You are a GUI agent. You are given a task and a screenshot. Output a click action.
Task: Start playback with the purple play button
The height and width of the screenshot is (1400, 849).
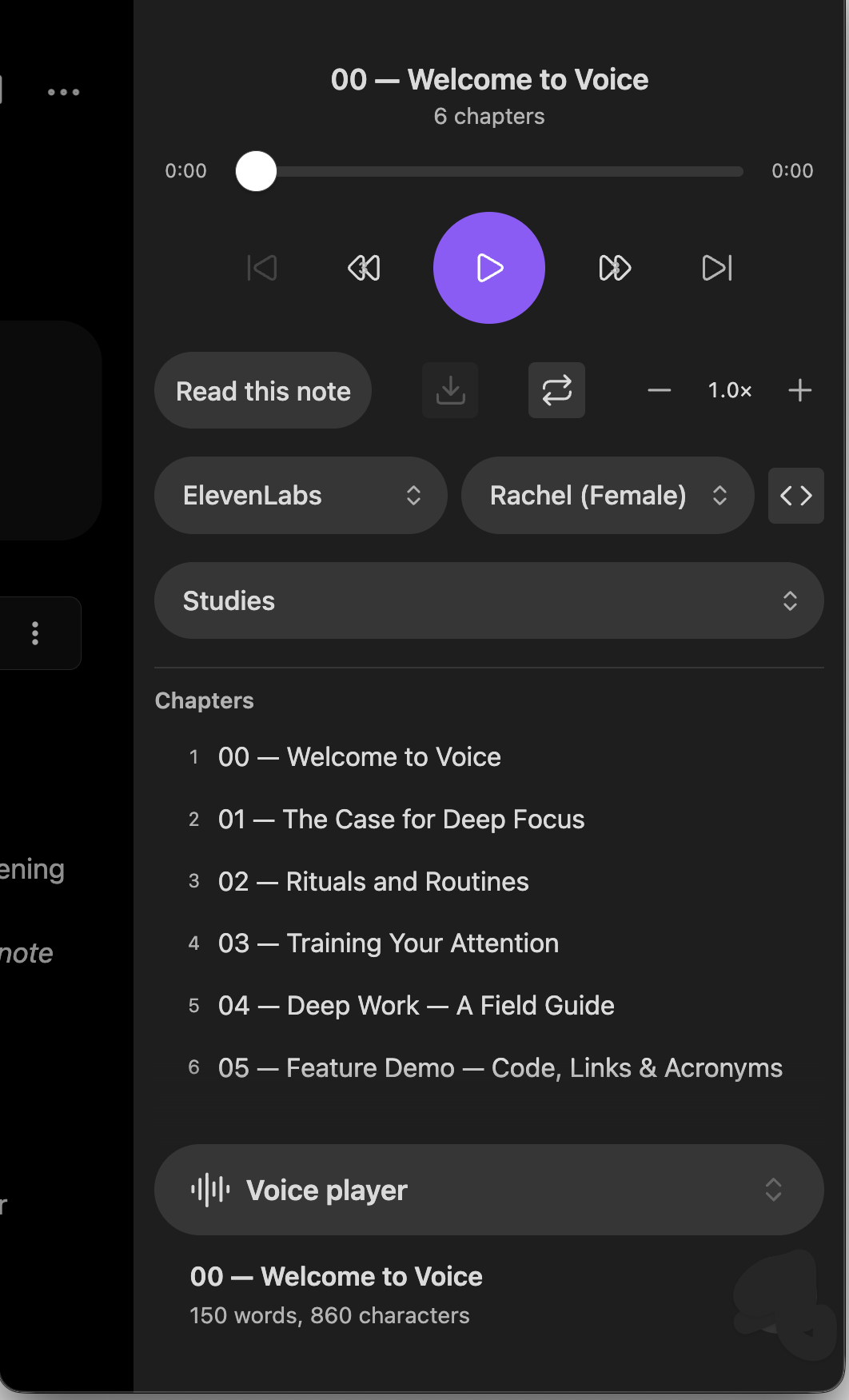tap(489, 268)
